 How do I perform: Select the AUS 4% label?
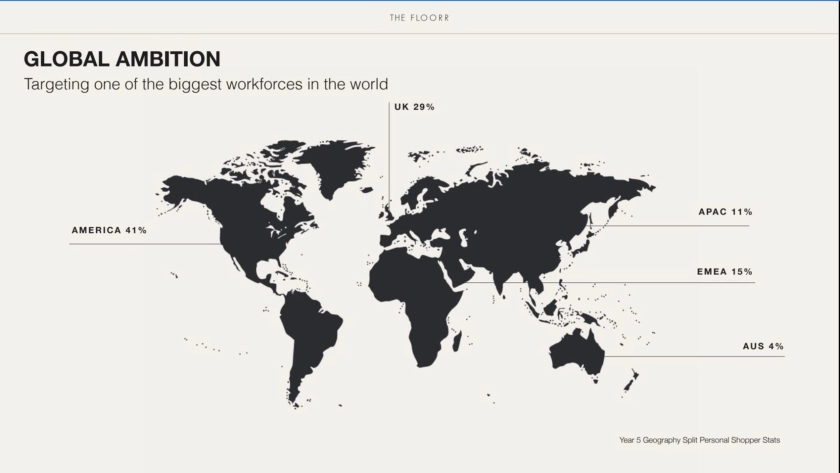[762, 346]
